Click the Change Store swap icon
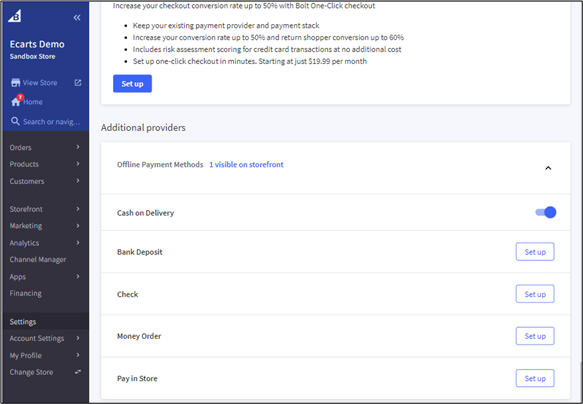The image size is (583, 404). (78, 372)
